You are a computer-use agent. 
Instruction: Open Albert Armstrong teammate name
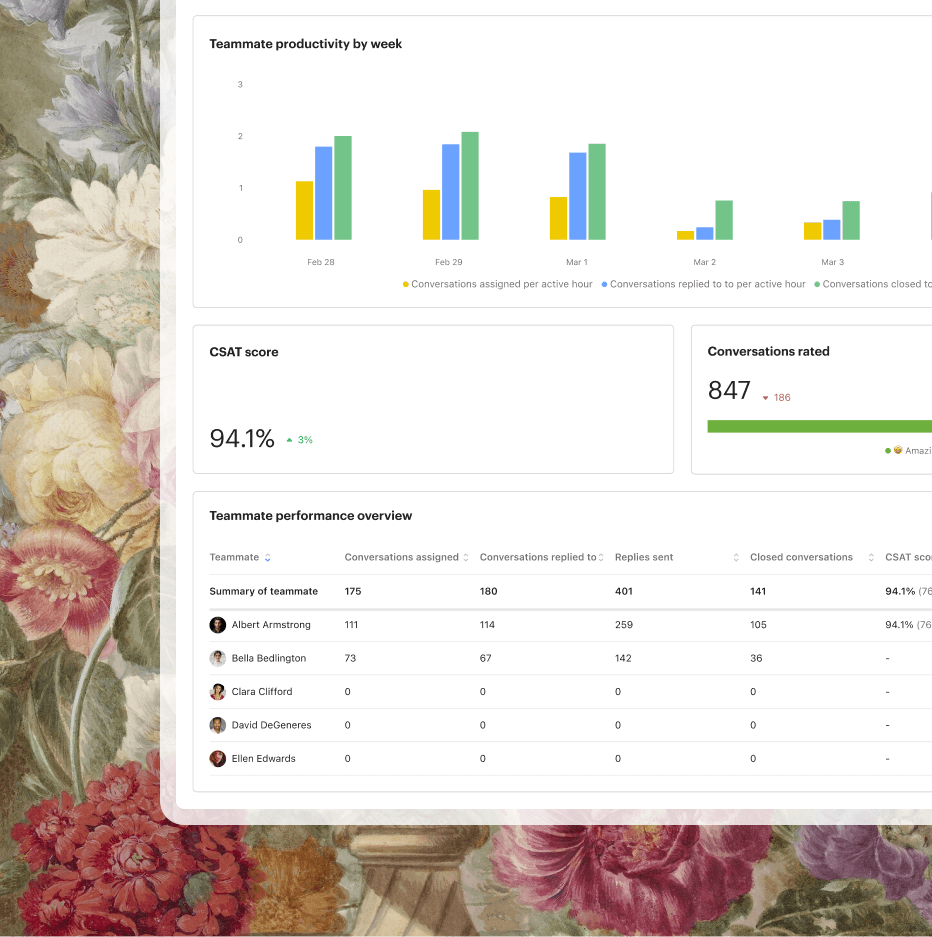(271, 625)
